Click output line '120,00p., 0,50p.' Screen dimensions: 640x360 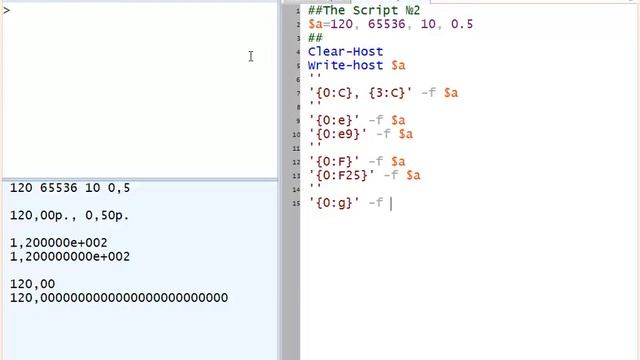point(69,216)
